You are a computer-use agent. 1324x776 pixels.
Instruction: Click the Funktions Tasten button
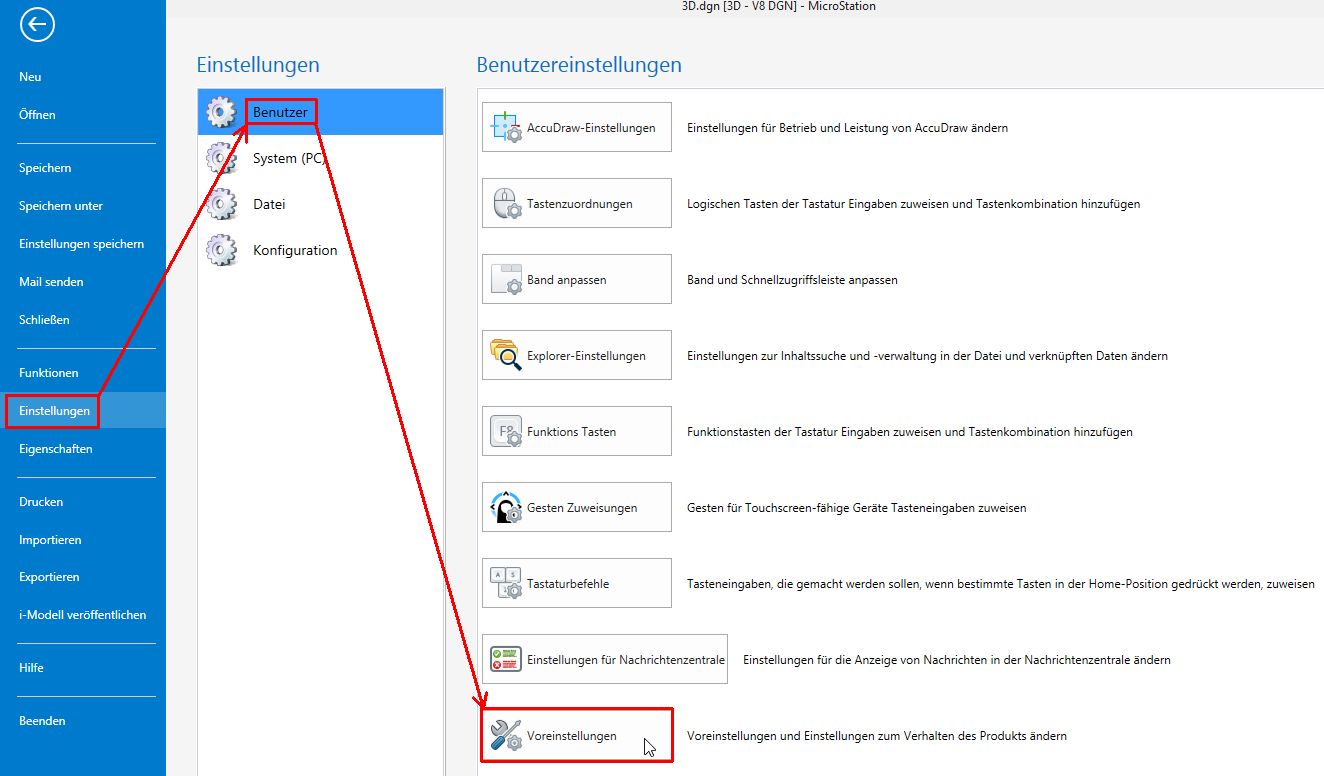coord(577,432)
